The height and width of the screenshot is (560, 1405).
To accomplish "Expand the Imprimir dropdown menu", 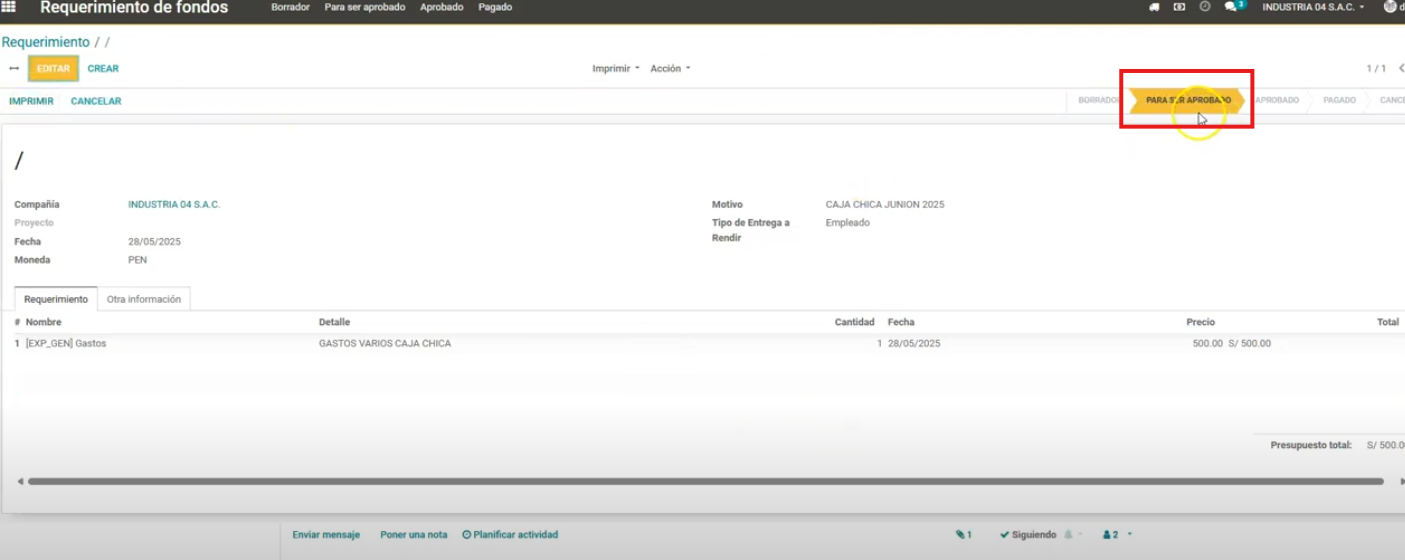I will pyautogui.click(x=615, y=69).
